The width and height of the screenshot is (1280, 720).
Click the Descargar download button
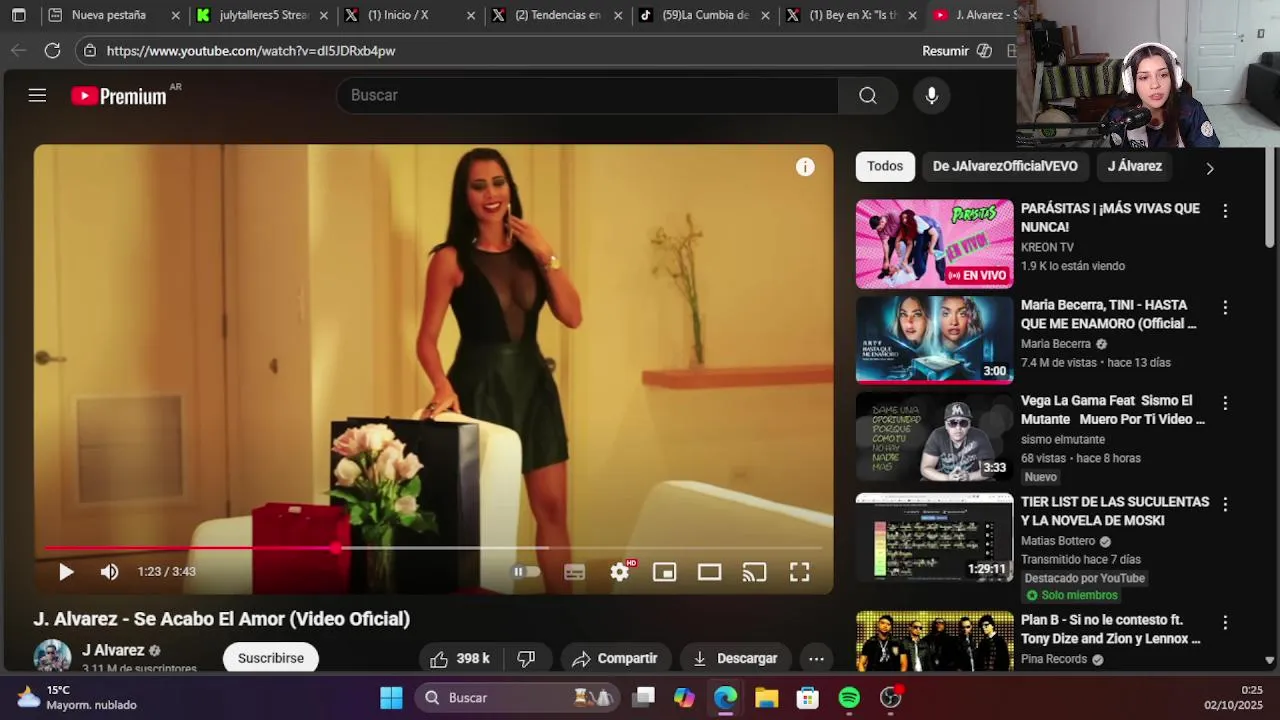[x=735, y=658]
